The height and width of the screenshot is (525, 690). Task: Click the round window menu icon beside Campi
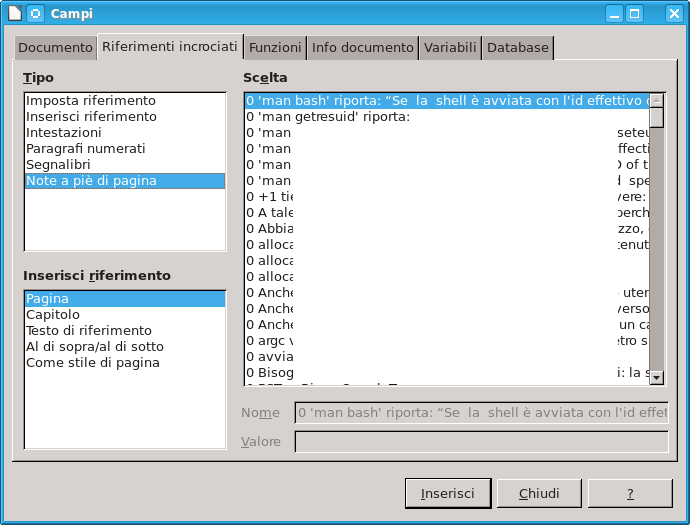point(35,13)
